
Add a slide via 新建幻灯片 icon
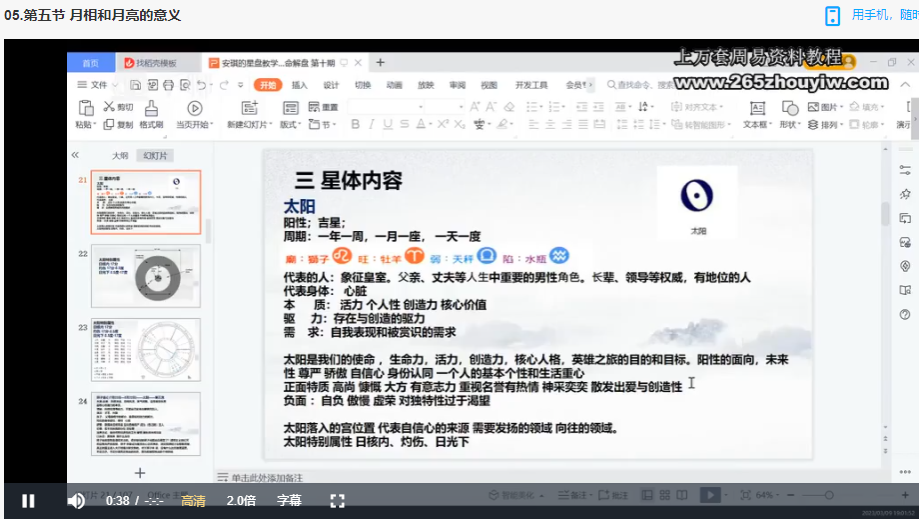[x=249, y=109]
